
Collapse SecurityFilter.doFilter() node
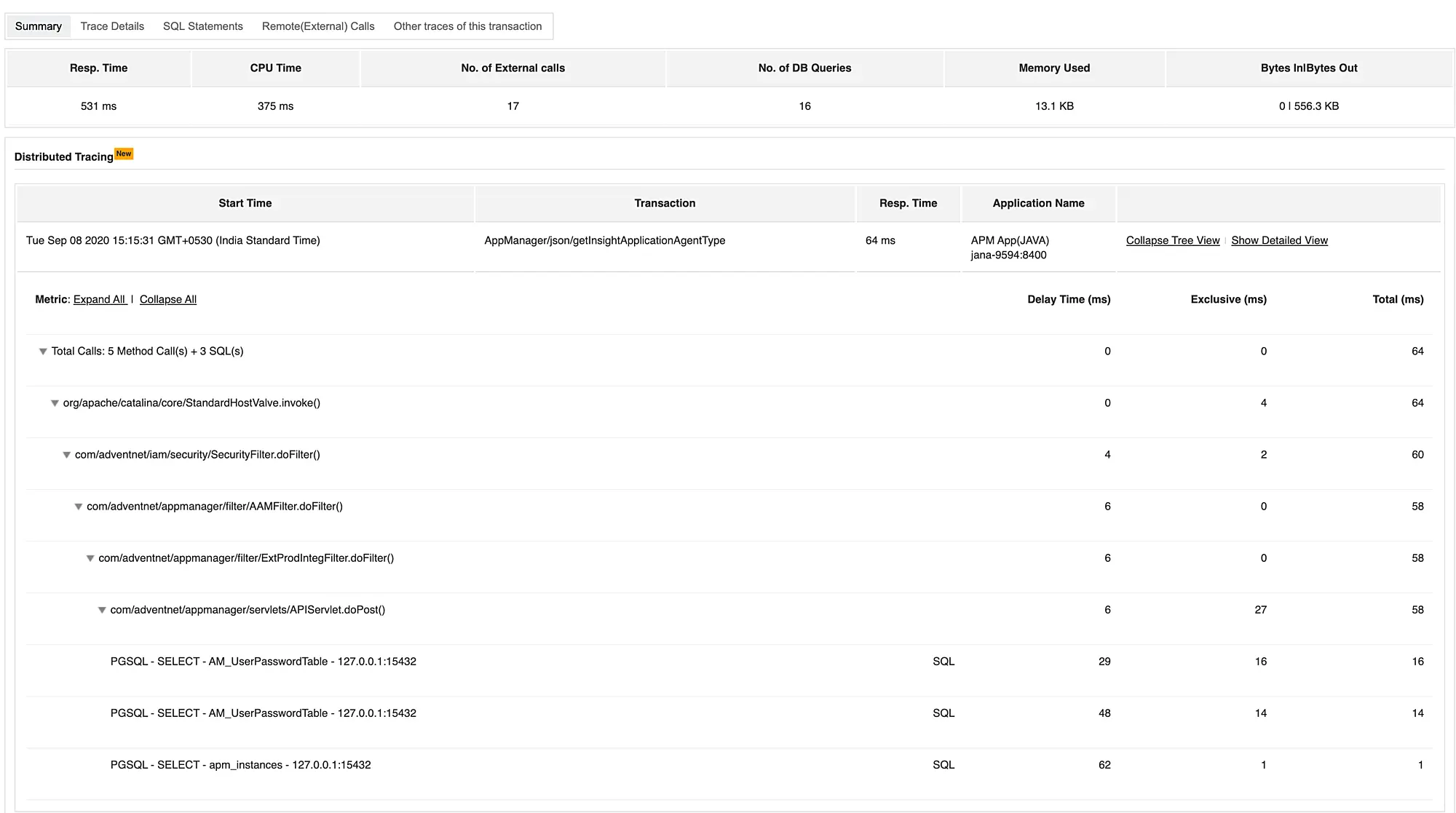[66, 455]
